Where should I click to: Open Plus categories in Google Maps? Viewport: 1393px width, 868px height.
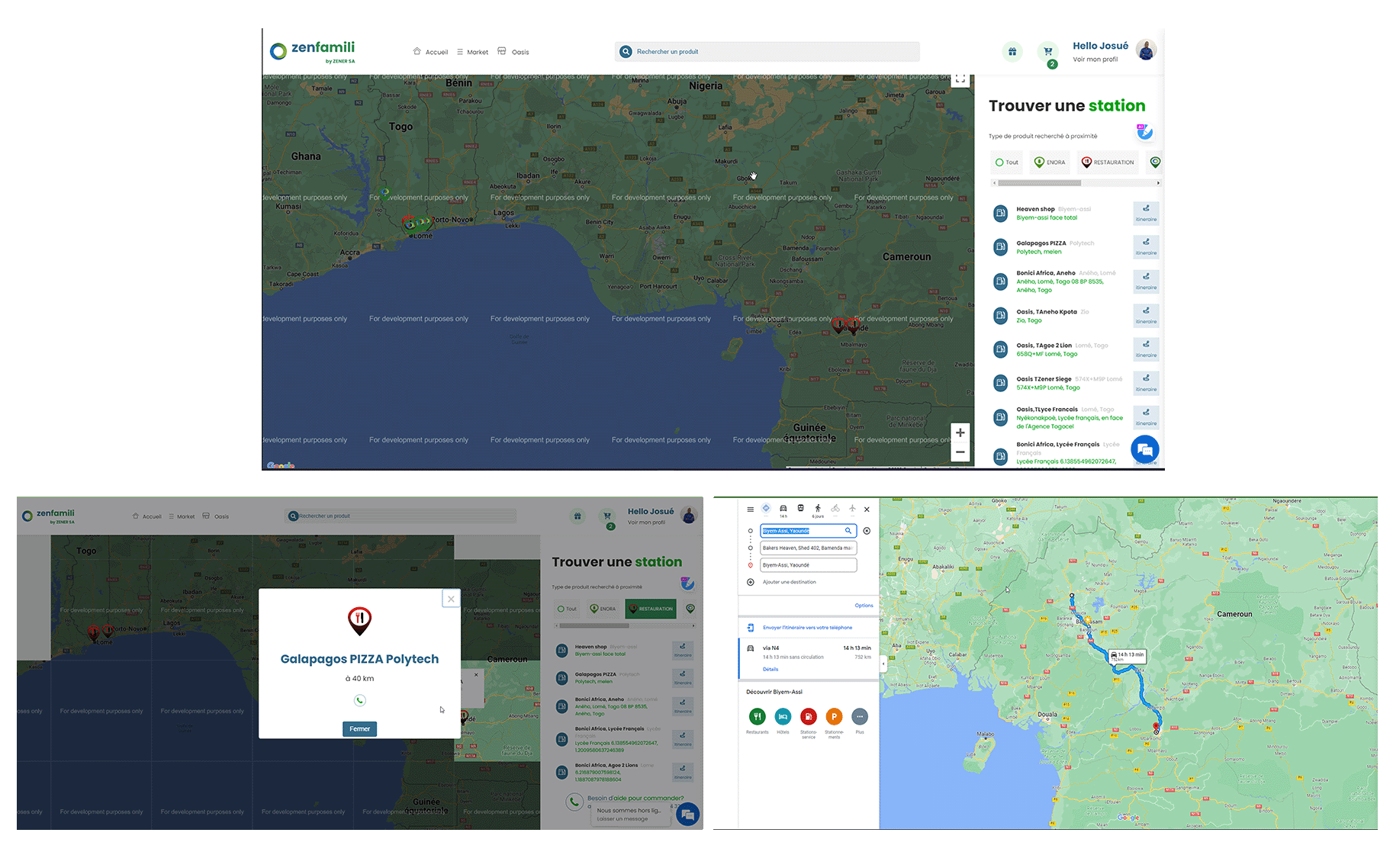click(860, 716)
